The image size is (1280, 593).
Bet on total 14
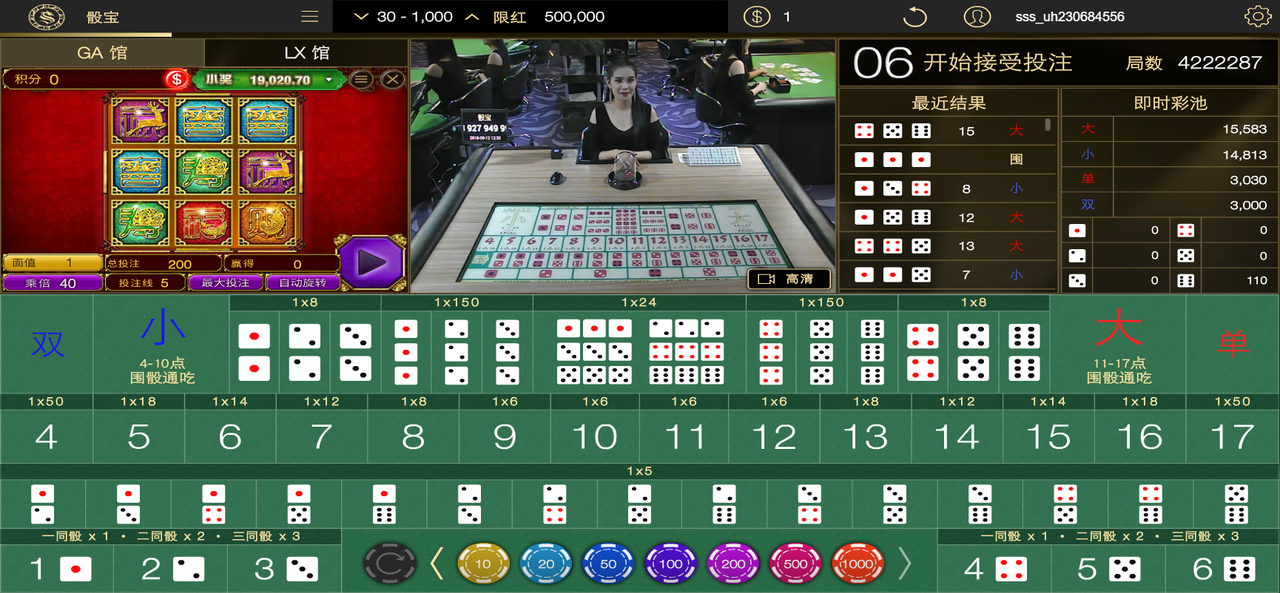point(957,437)
